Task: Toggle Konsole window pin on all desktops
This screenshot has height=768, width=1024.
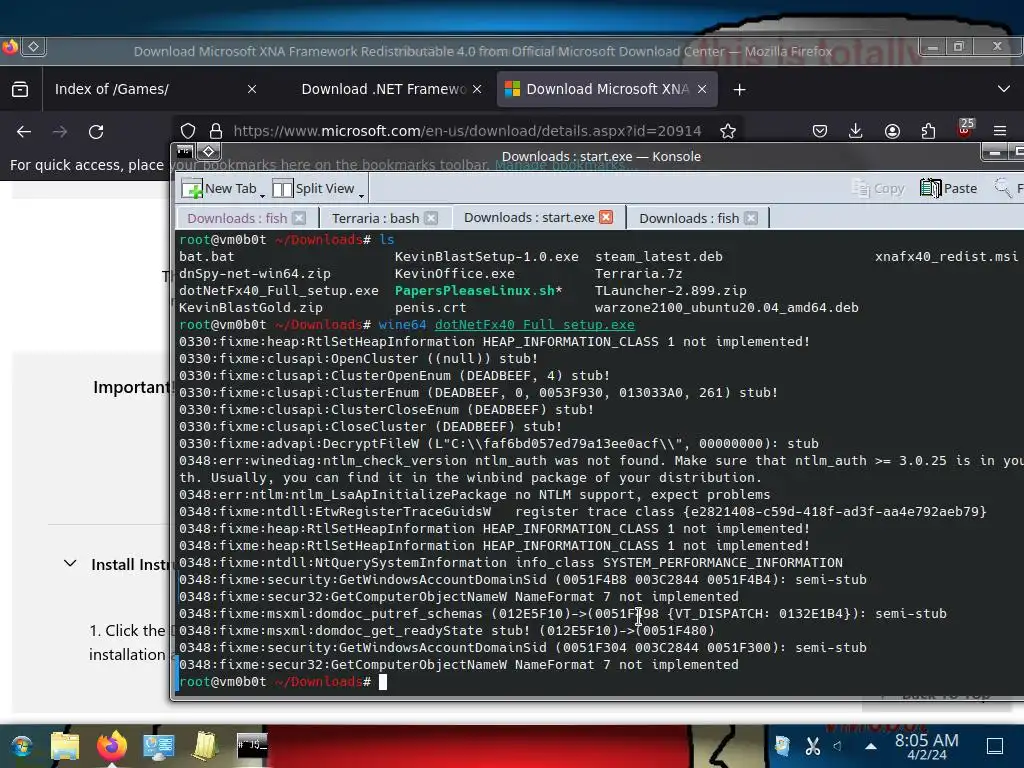Action: 208,152
